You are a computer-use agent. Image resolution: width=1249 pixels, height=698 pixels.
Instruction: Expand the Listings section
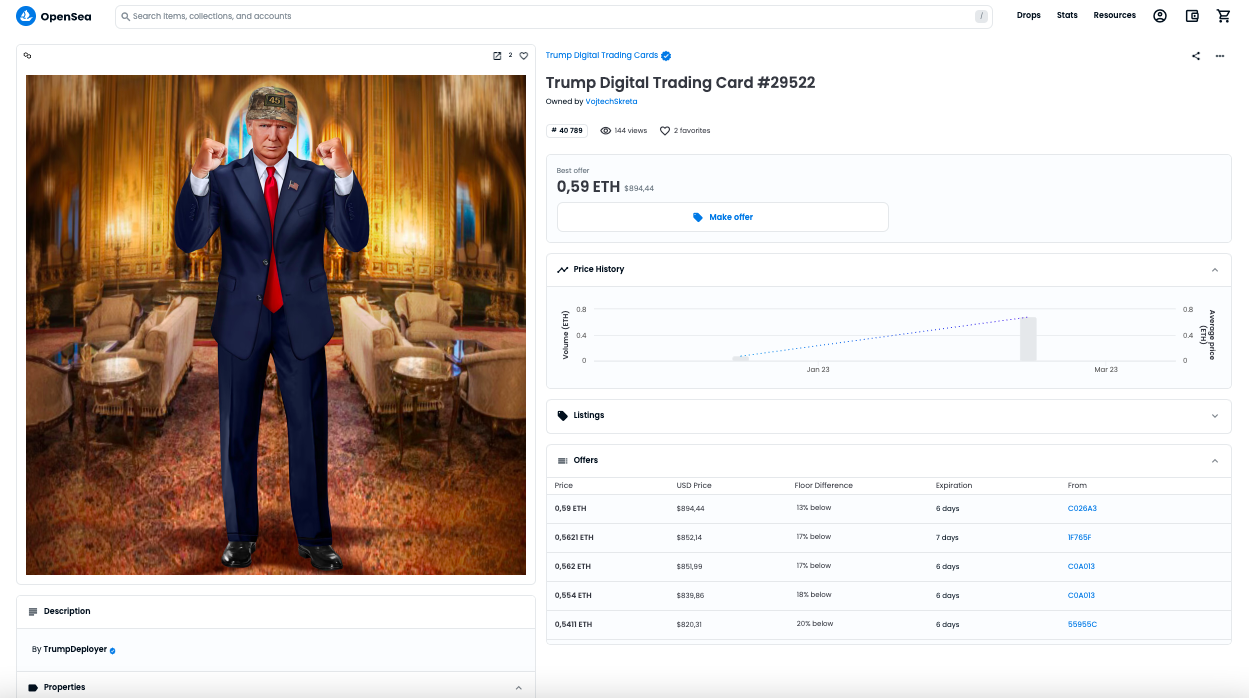point(1215,416)
